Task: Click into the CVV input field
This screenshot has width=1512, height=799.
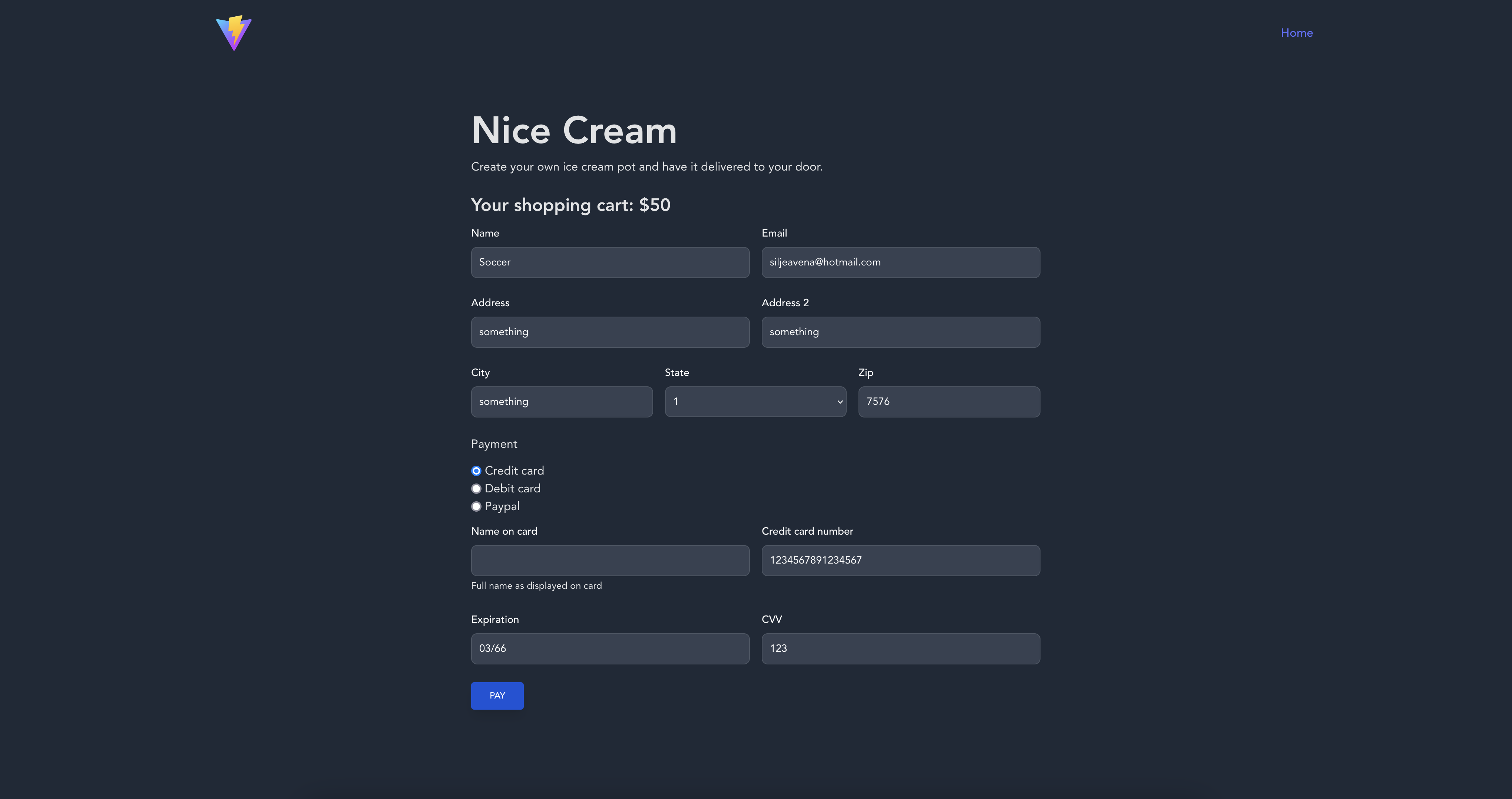Action: [x=900, y=649]
